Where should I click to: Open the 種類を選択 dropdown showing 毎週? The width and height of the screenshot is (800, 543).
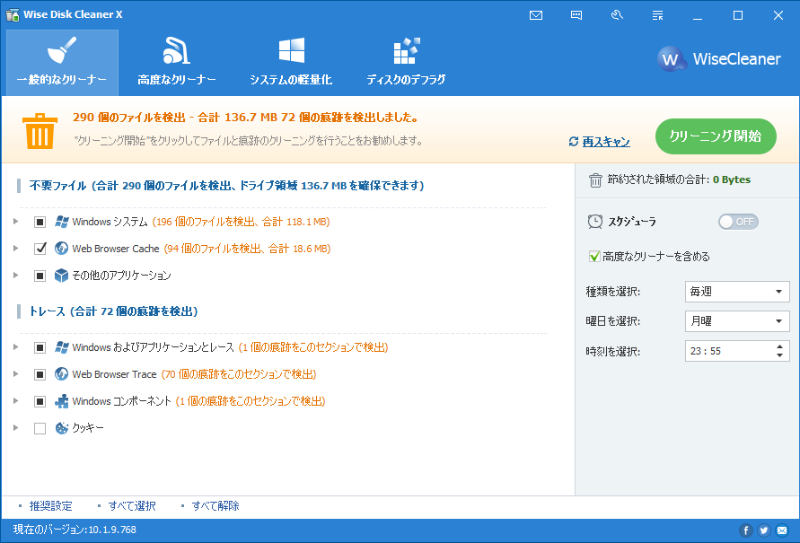739,292
